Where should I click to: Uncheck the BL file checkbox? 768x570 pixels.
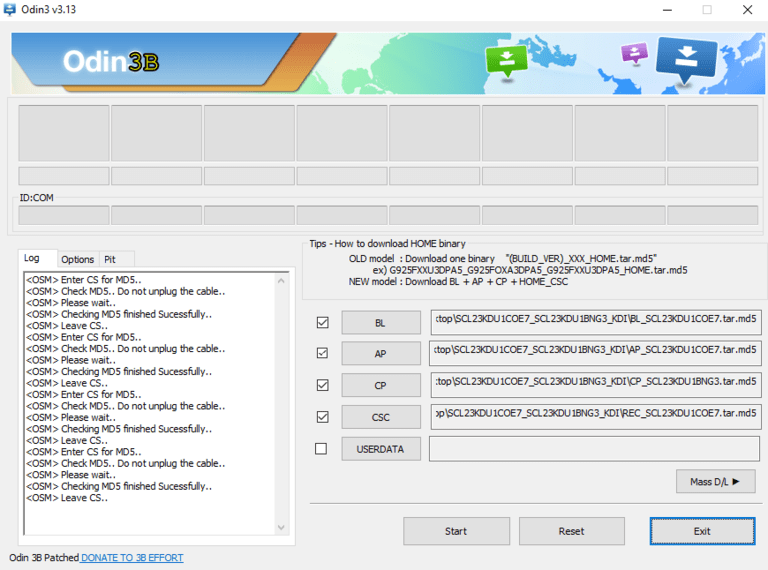tap(322, 322)
